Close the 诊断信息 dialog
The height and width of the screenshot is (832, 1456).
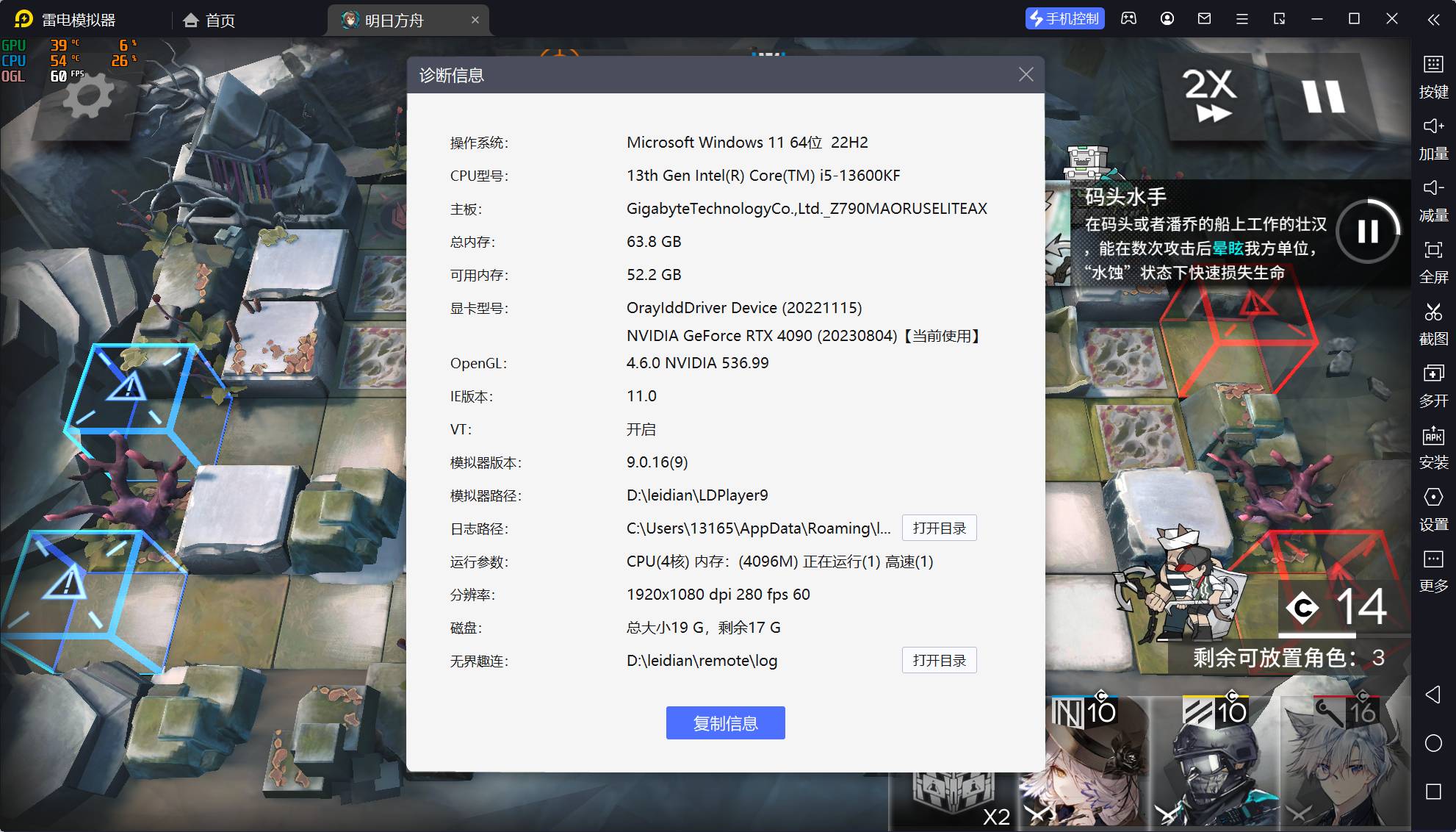[x=1026, y=74]
